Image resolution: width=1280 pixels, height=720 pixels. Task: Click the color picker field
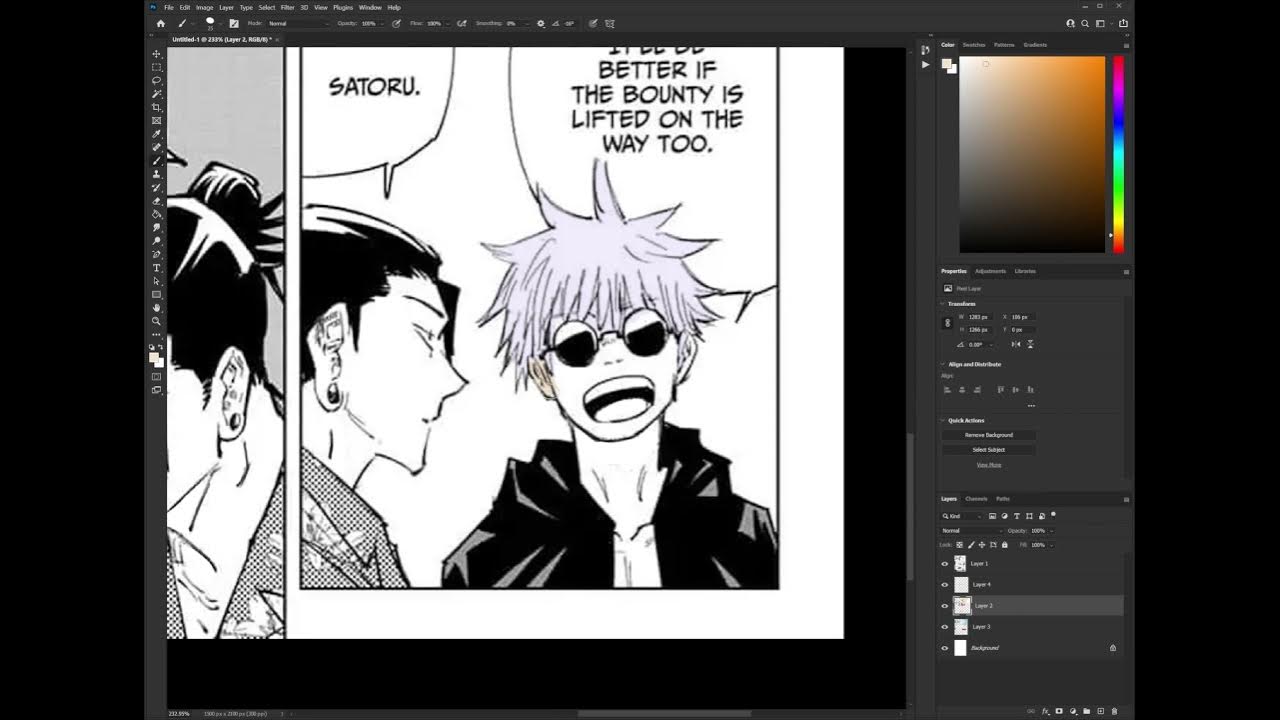pyautogui.click(x=1032, y=154)
